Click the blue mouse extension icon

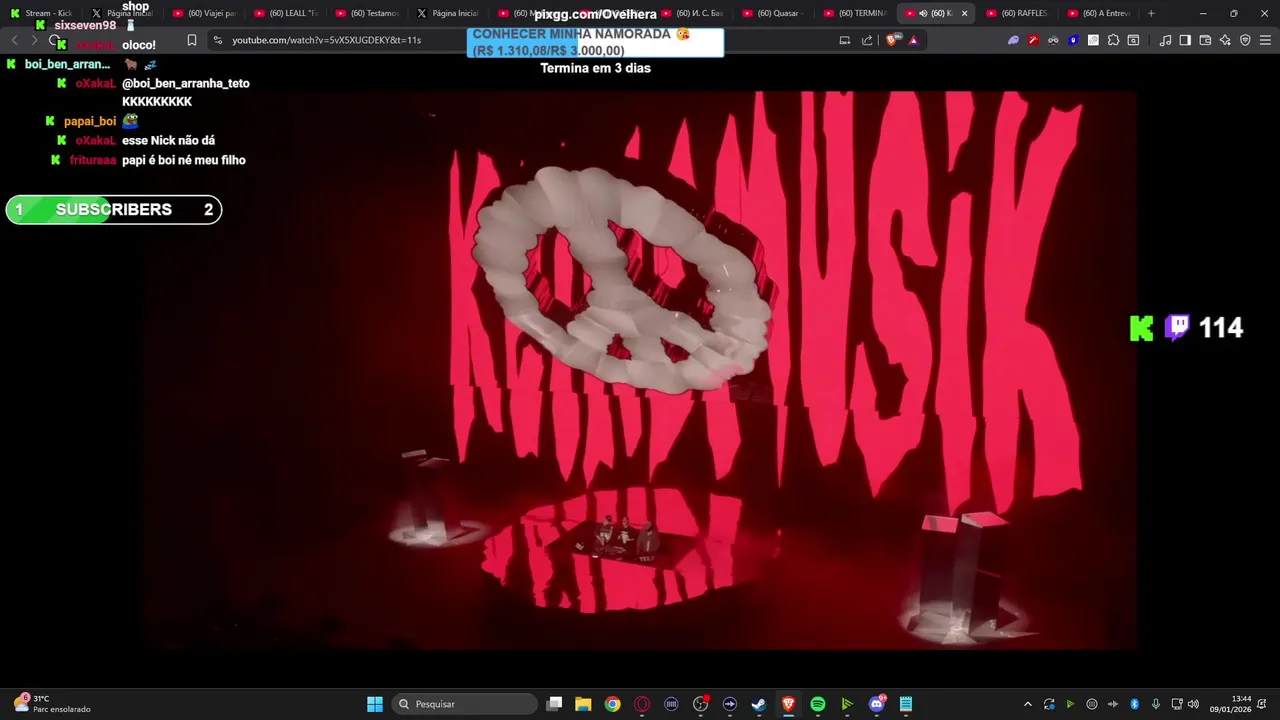(x=1073, y=40)
